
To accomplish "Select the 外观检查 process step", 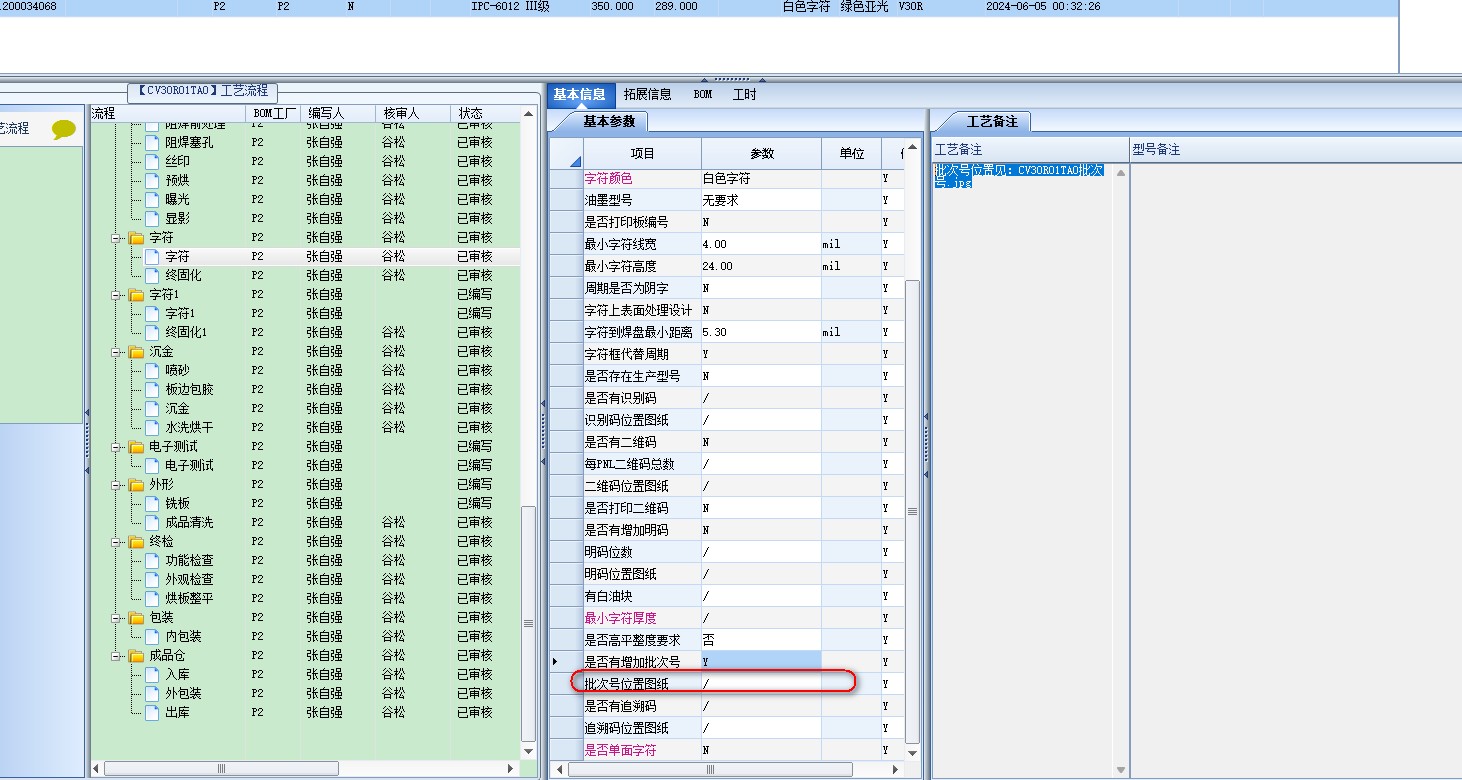I will (189, 580).
